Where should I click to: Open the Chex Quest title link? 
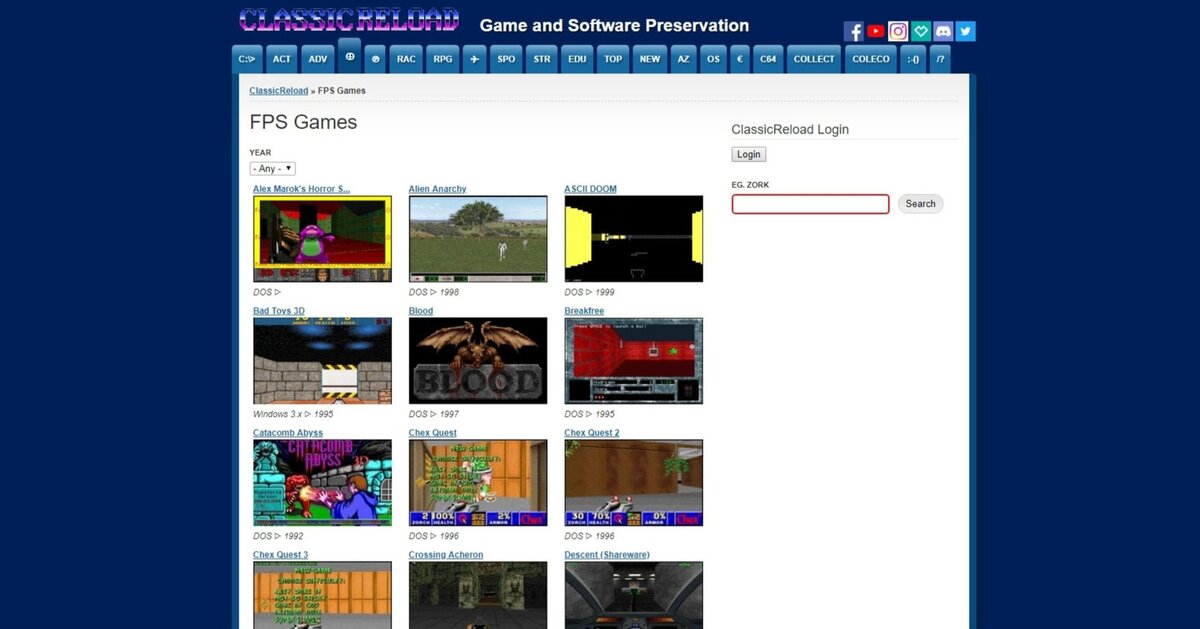(x=433, y=433)
